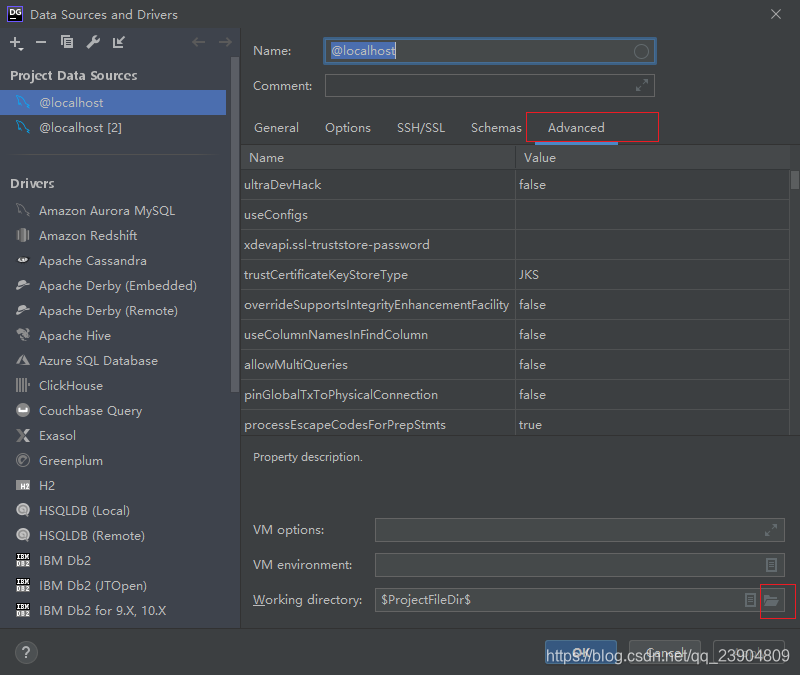Switch to the Advanced tab
This screenshot has width=800, height=675.
point(576,128)
